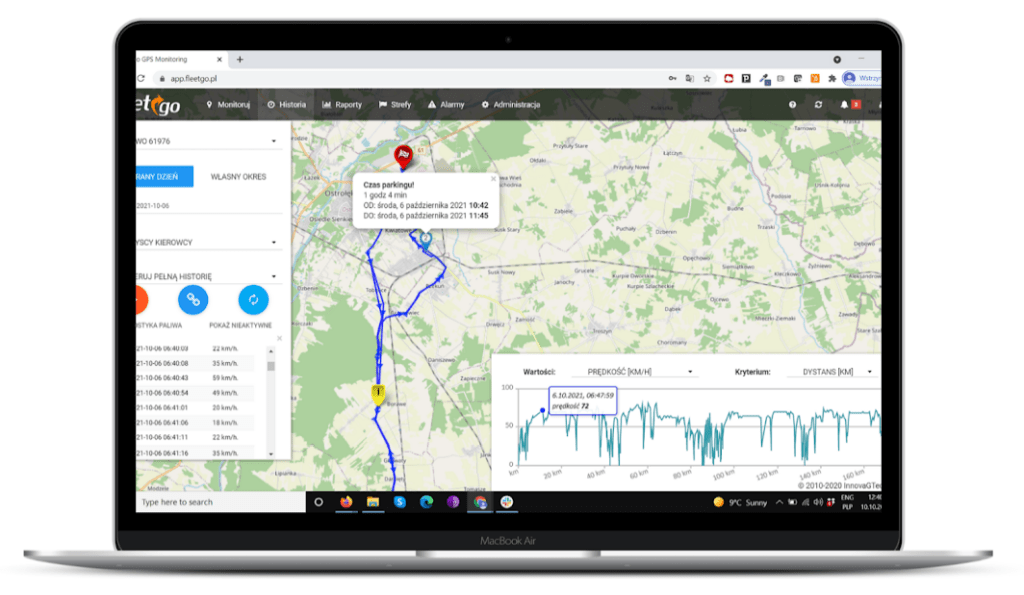Open Chrome from the taskbar

coord(480,502)
